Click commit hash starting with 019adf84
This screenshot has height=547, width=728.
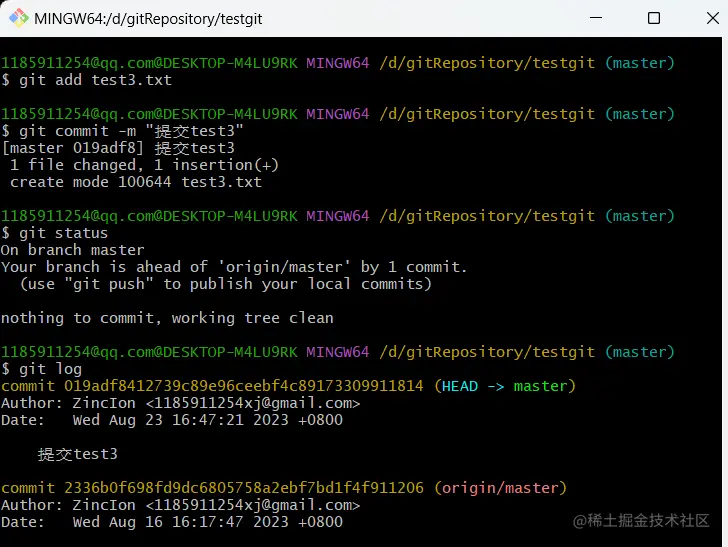[244, 386]
